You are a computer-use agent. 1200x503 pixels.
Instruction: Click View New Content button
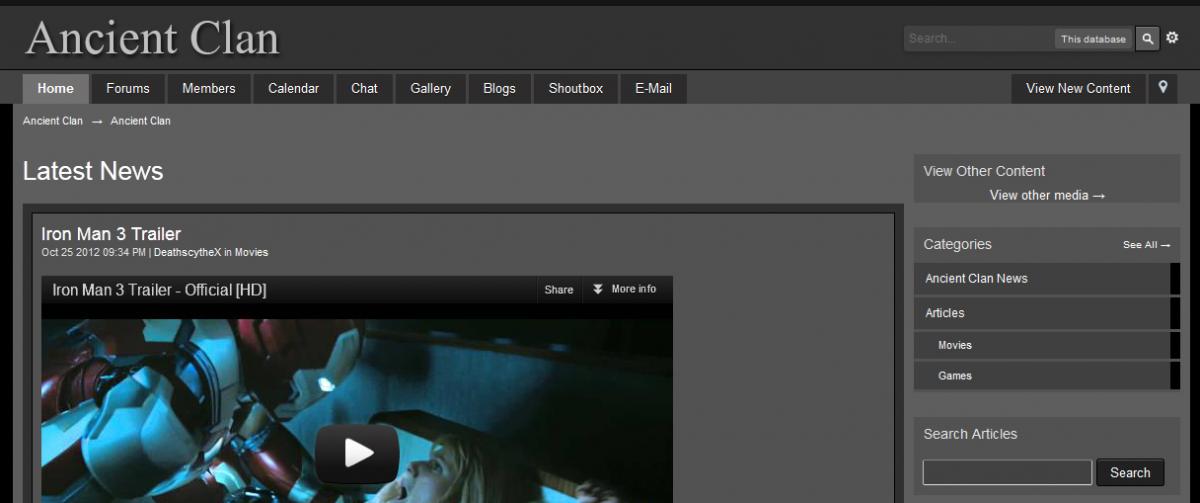pos(1078,88)
